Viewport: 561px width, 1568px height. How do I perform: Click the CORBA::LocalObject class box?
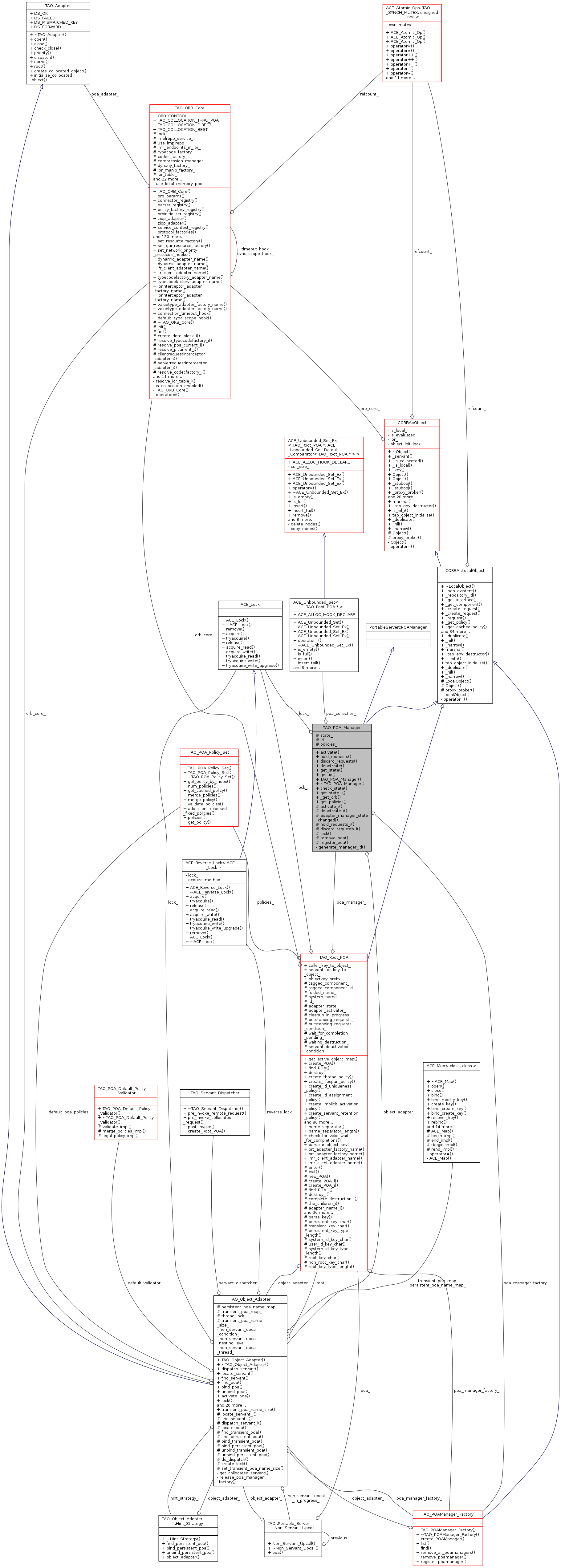point(465,571)
